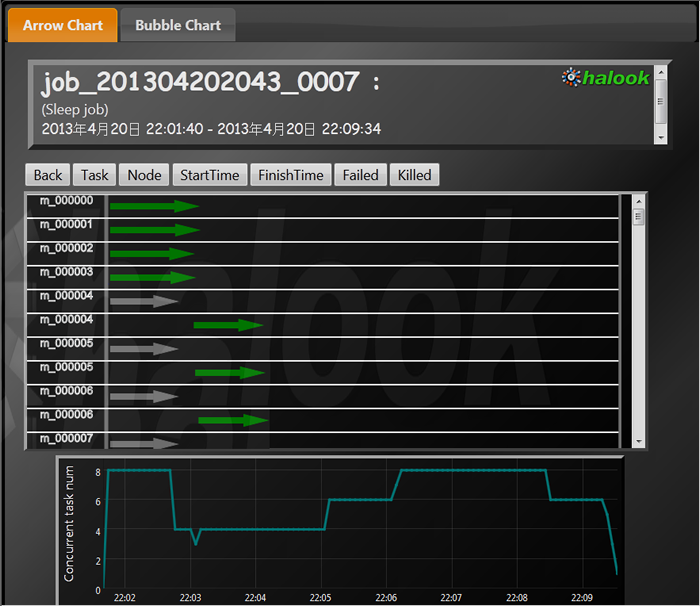Viewport: 700px width, 606px height.
Task: Click job header scrollbar thumb
Action: tap(661, 101)
